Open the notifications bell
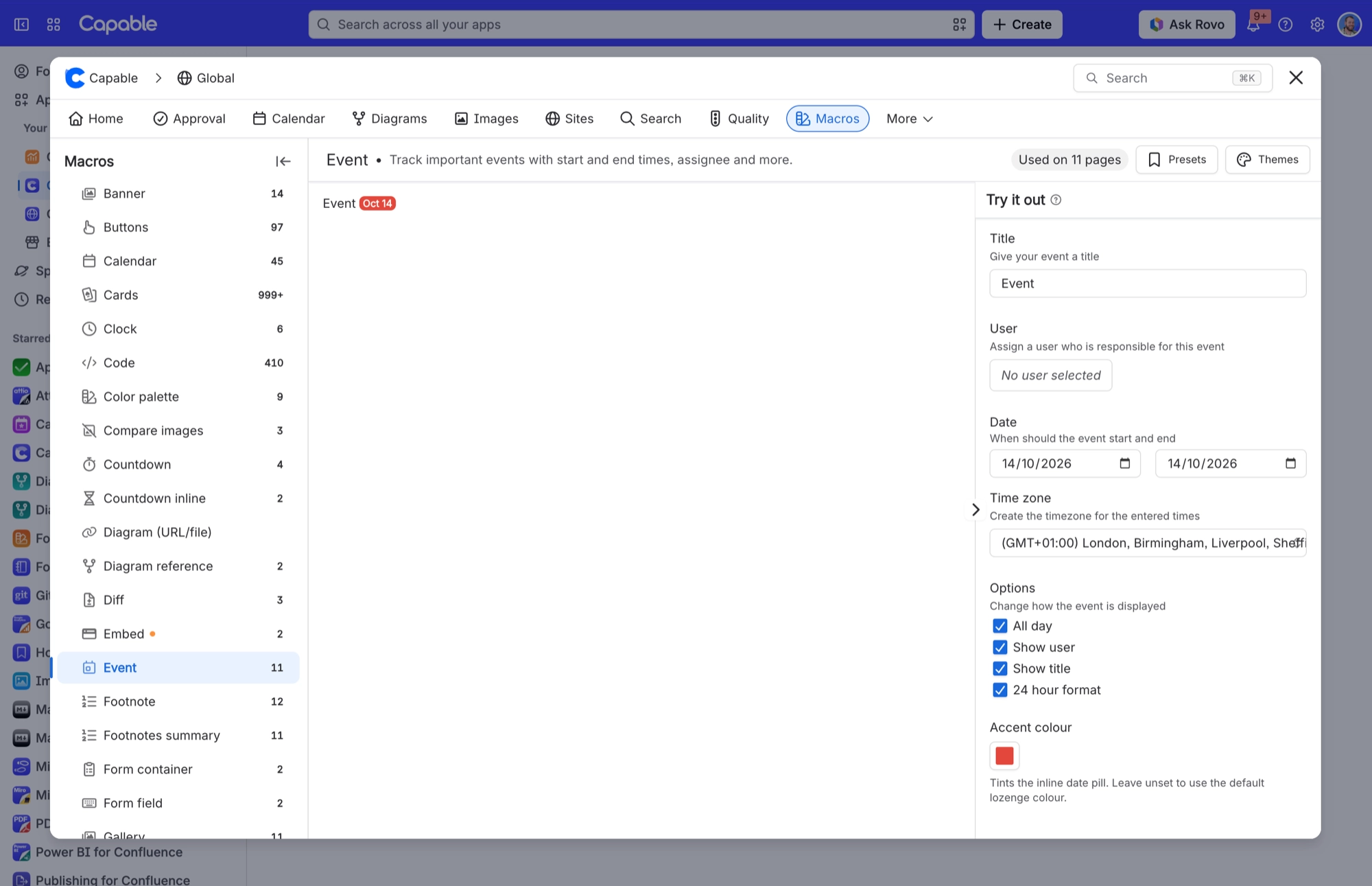This screenshot has width=1372, height=886. 1253,24
